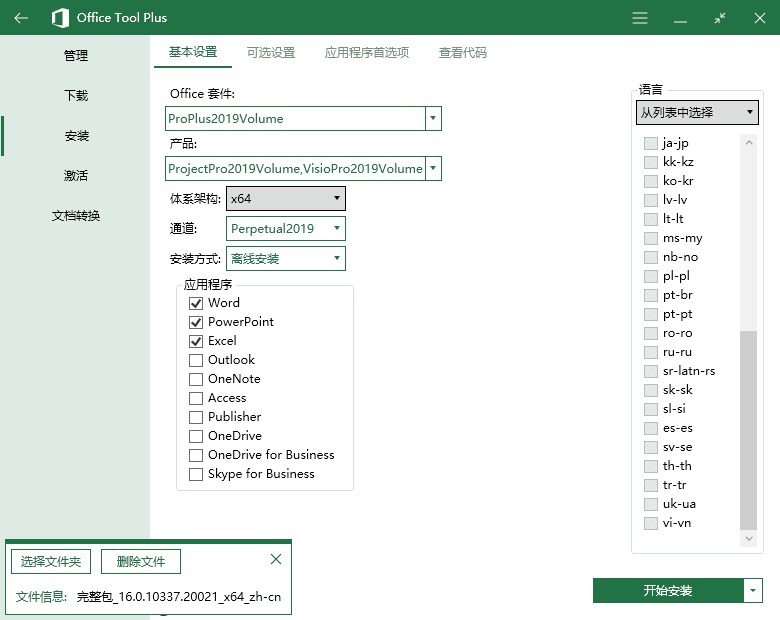Check the tr-tr language checkbox
The height and width of the screenshot is (620, 780).
651,485
